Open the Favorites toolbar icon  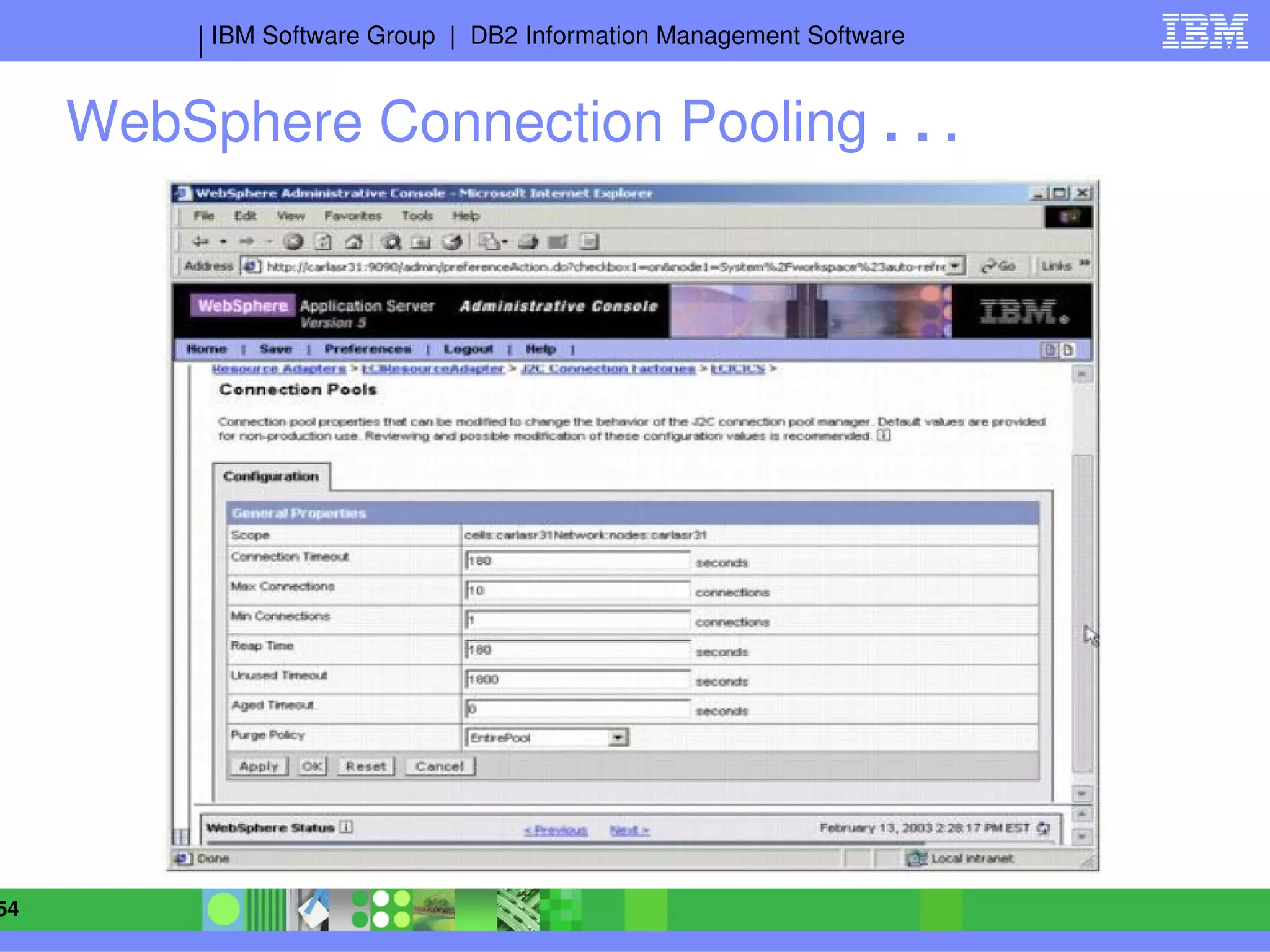(x=421, y=242)
